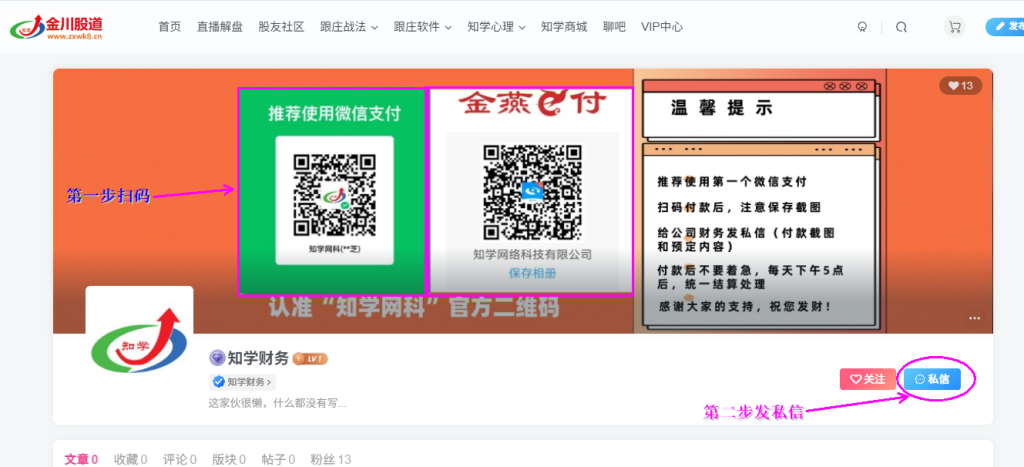This screenshot has width=1024, height=467.
Task: Expand the 跟庄战法 dropdown menu
Action: point(349,27)
